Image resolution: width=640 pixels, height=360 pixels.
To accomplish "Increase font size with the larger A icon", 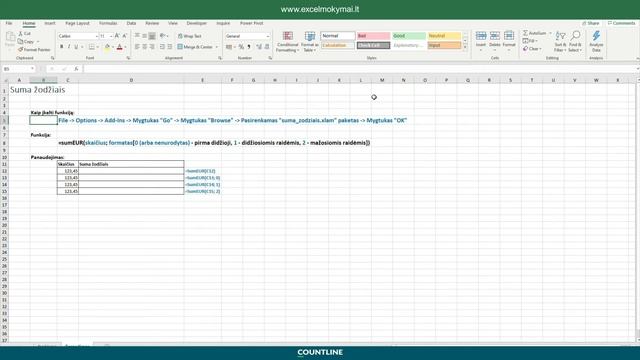I will (117, 36).
